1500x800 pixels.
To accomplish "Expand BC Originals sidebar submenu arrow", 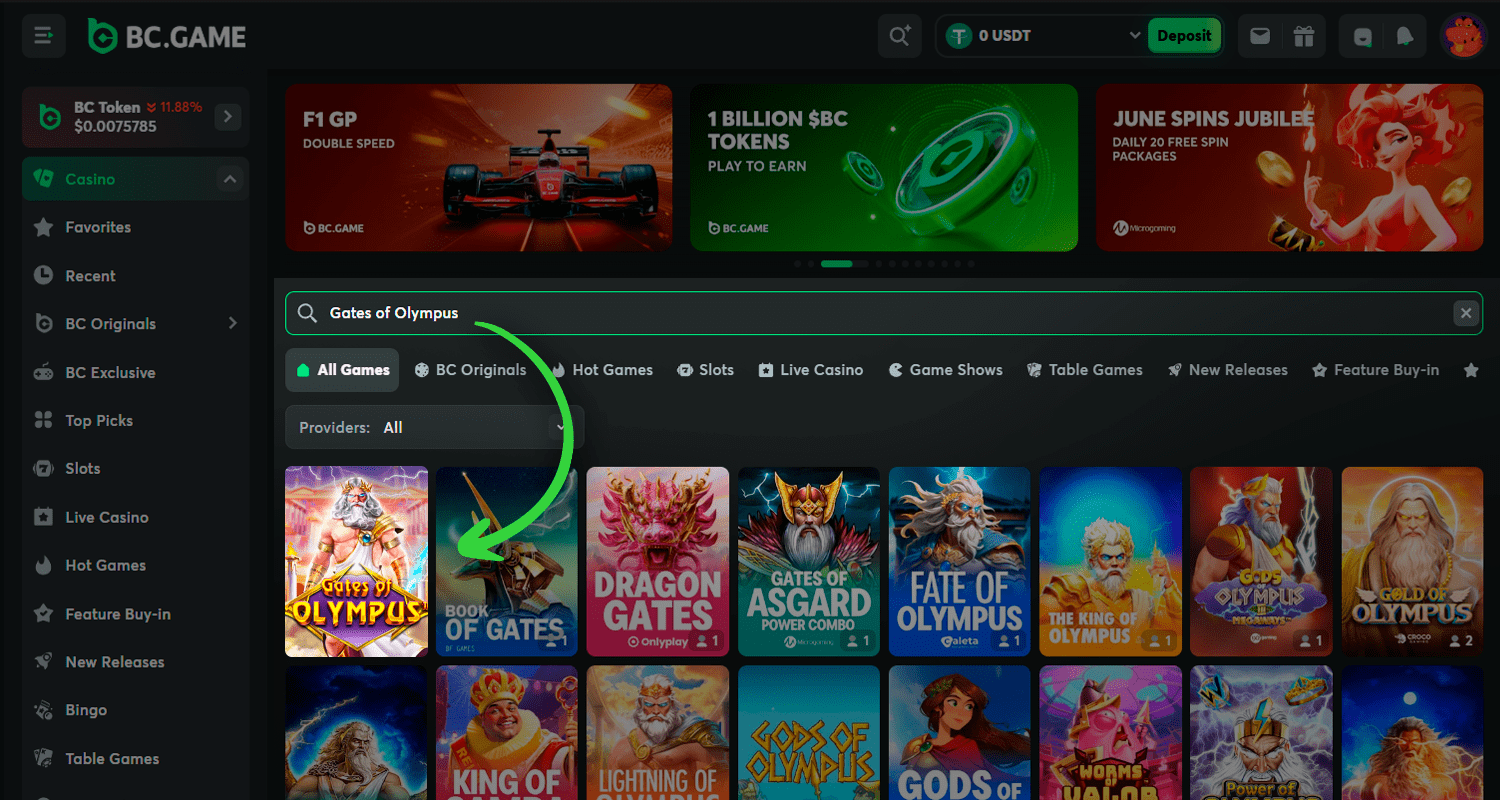I will [x=232, y=324].
